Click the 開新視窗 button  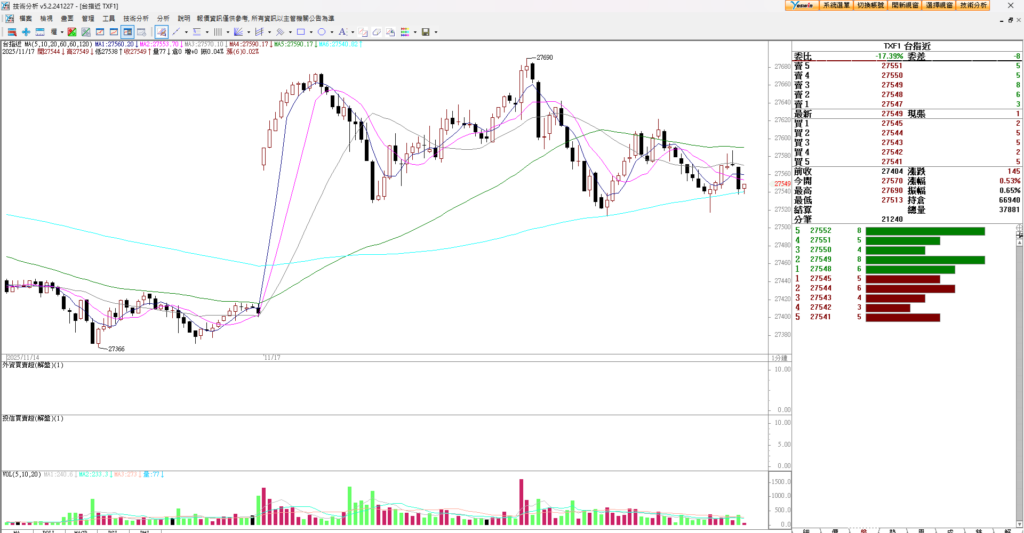click(x=905, y=5)
